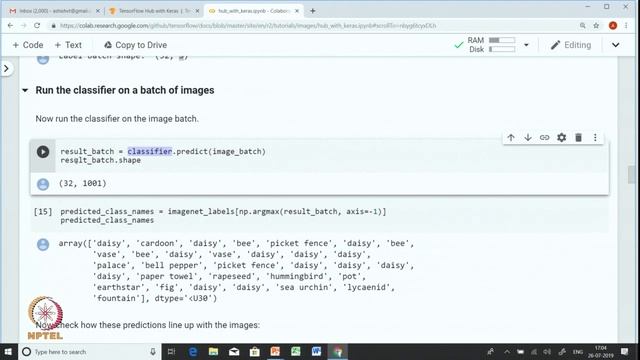Go forward in browser history
640x360 pixels.
24,25
